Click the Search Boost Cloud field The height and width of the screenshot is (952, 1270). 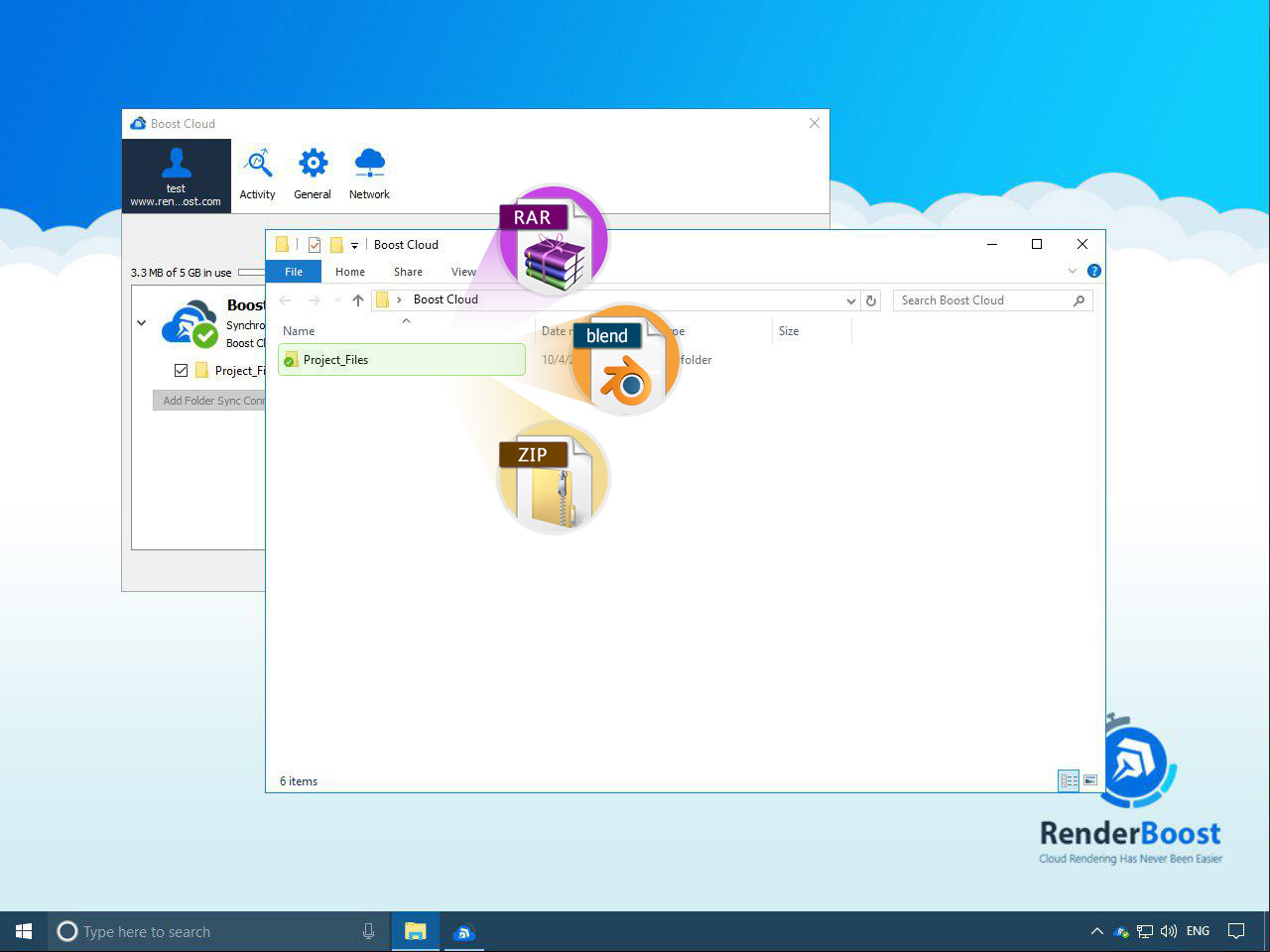pos(982,300)
